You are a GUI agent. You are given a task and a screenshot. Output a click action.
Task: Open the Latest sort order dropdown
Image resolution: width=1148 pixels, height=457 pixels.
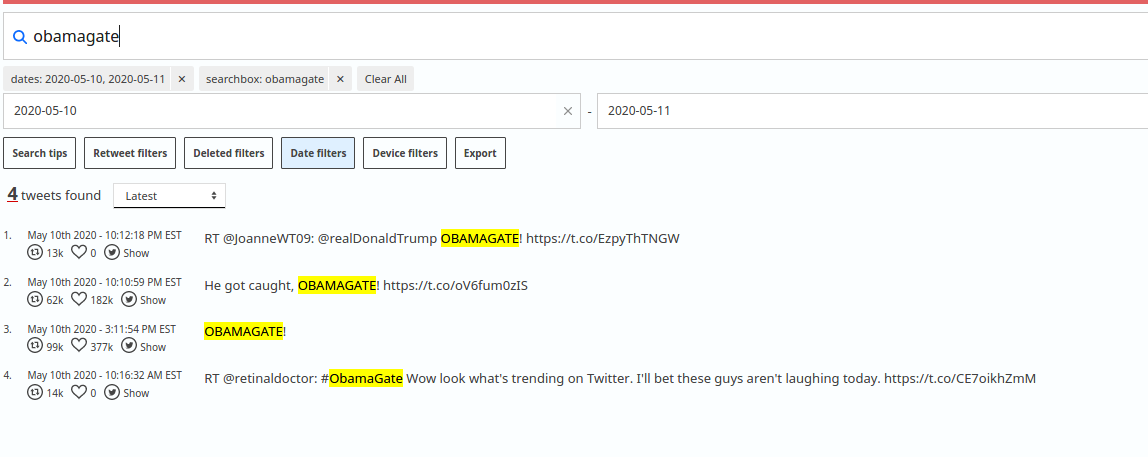pyautogui.click(x=169, y=196)
